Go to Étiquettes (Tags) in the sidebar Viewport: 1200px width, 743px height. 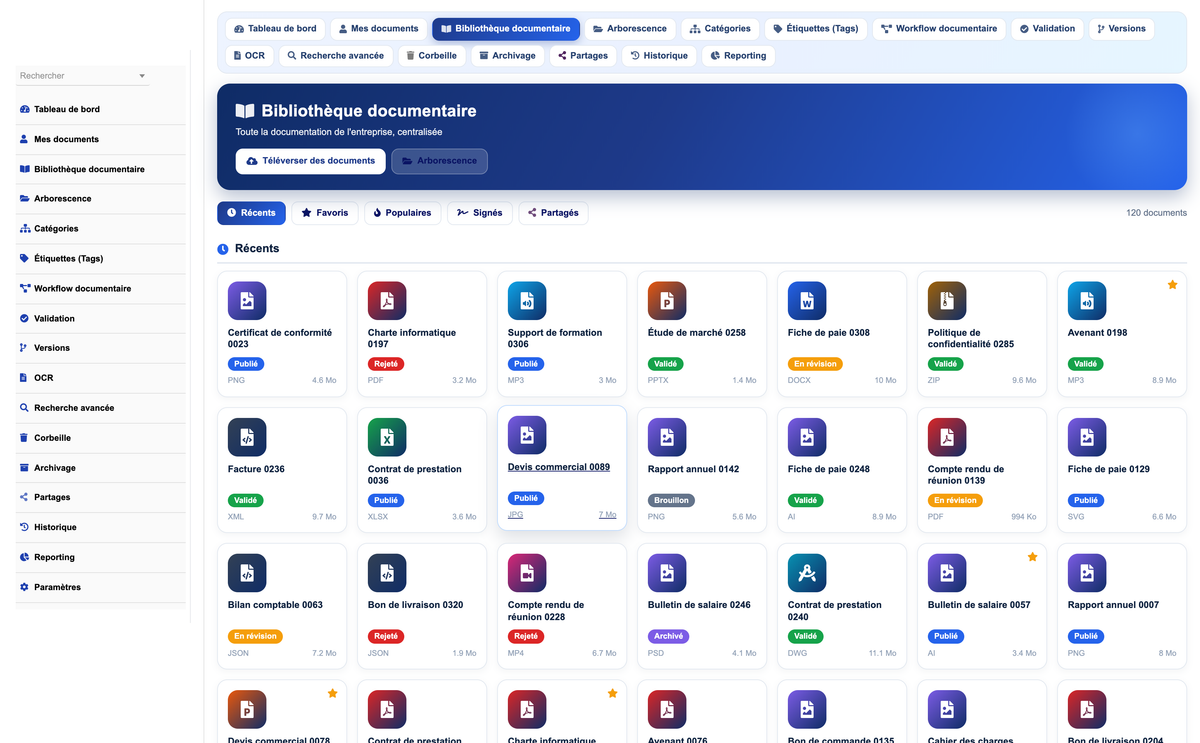pyautogui.click(x=102, y=259)
